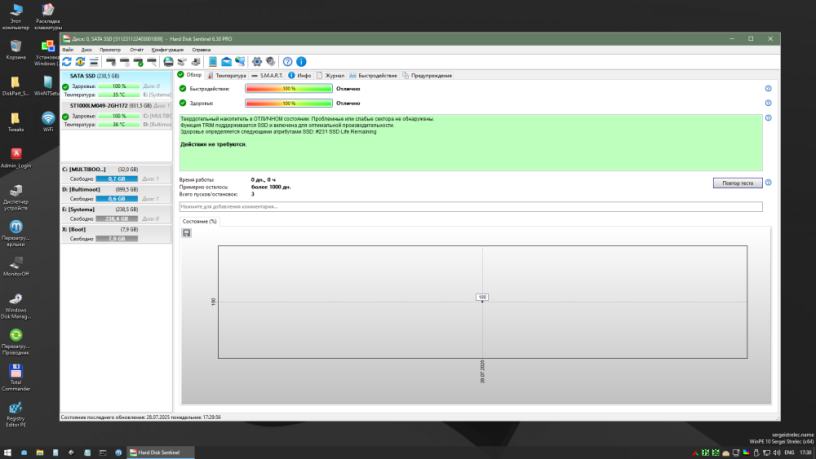Click the blue report sheet toolbar icon
This screenshot has width=816, height=459.
[x=213, y=62]
